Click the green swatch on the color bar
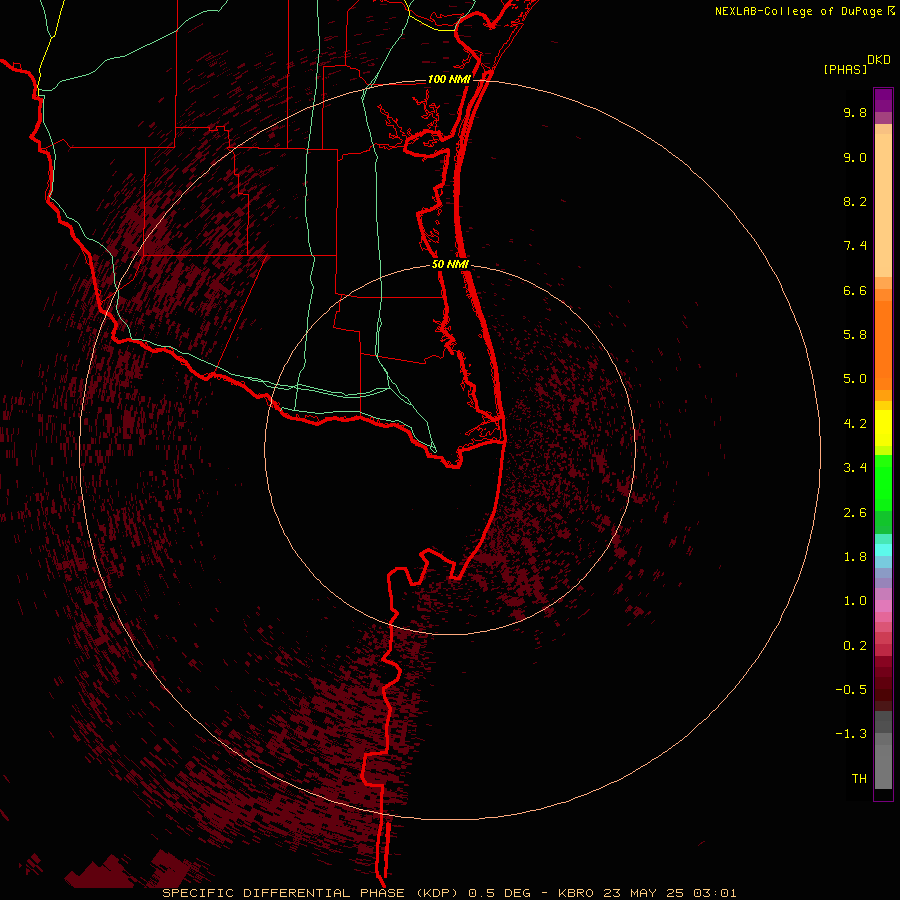Viewport: 900px width, 900px height. click(883, 483)
